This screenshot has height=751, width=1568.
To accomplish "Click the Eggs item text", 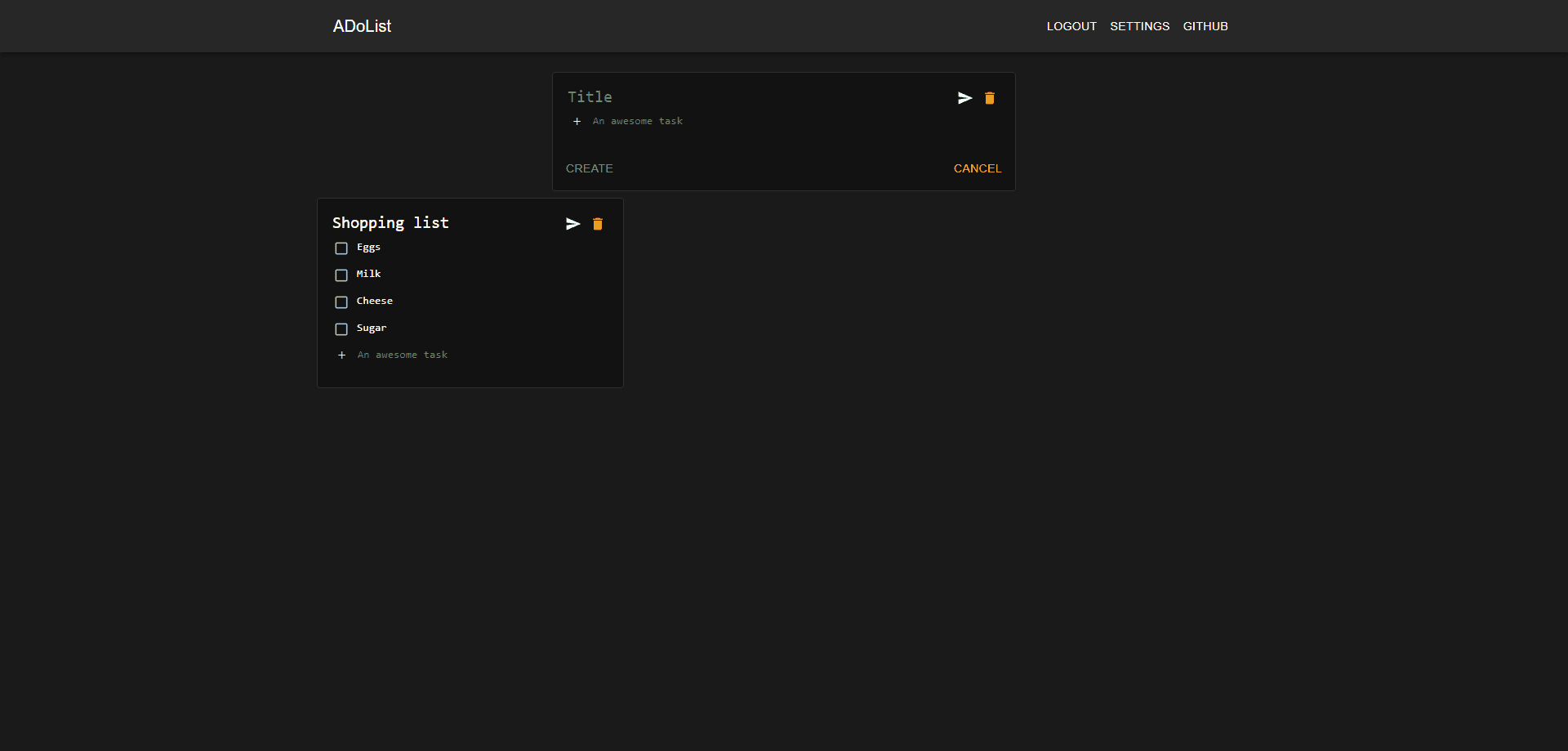I will click(368, 248).
